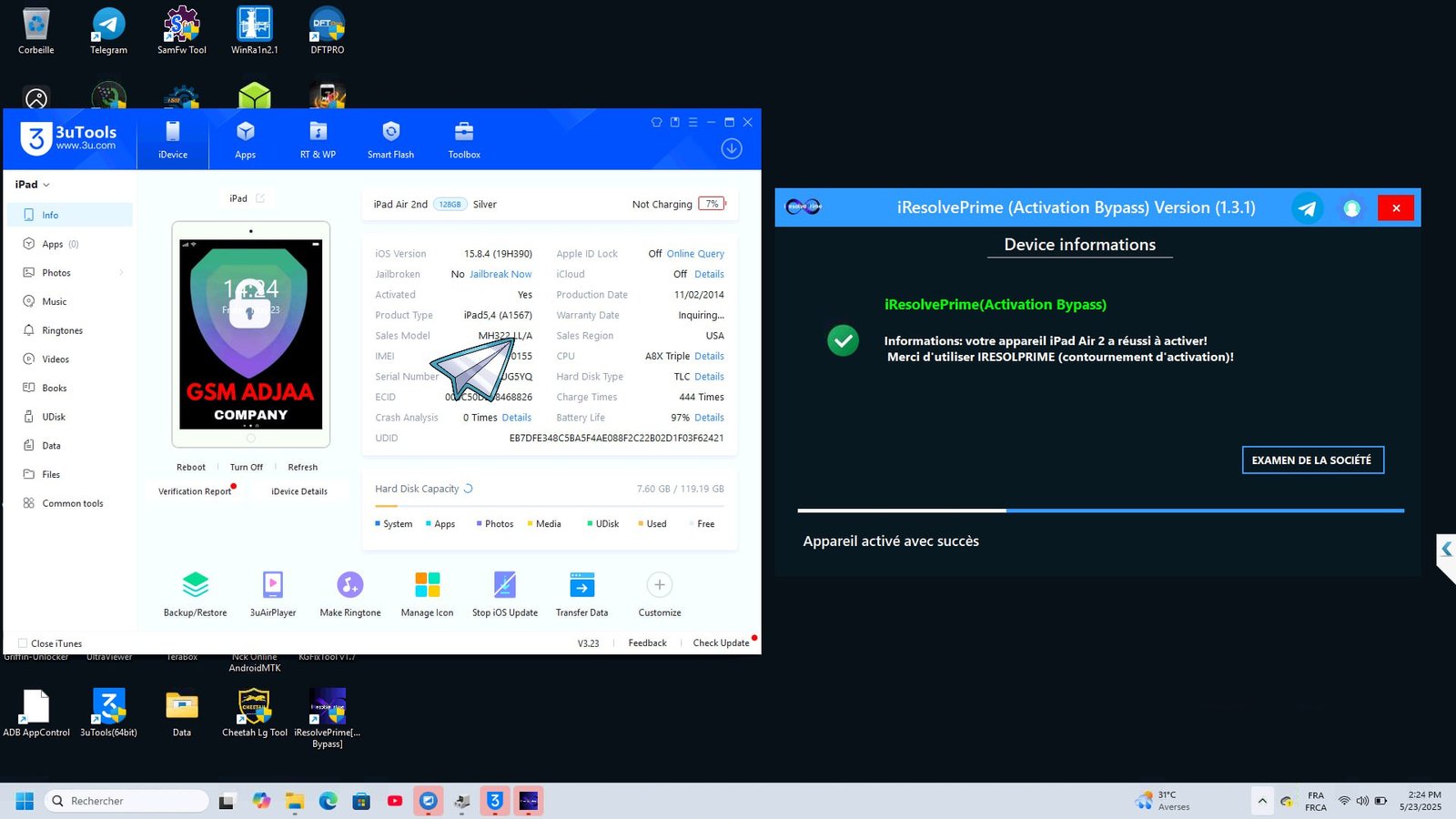Open the Verification Report
1456x819 pixels.
click(x=195, y=491)
